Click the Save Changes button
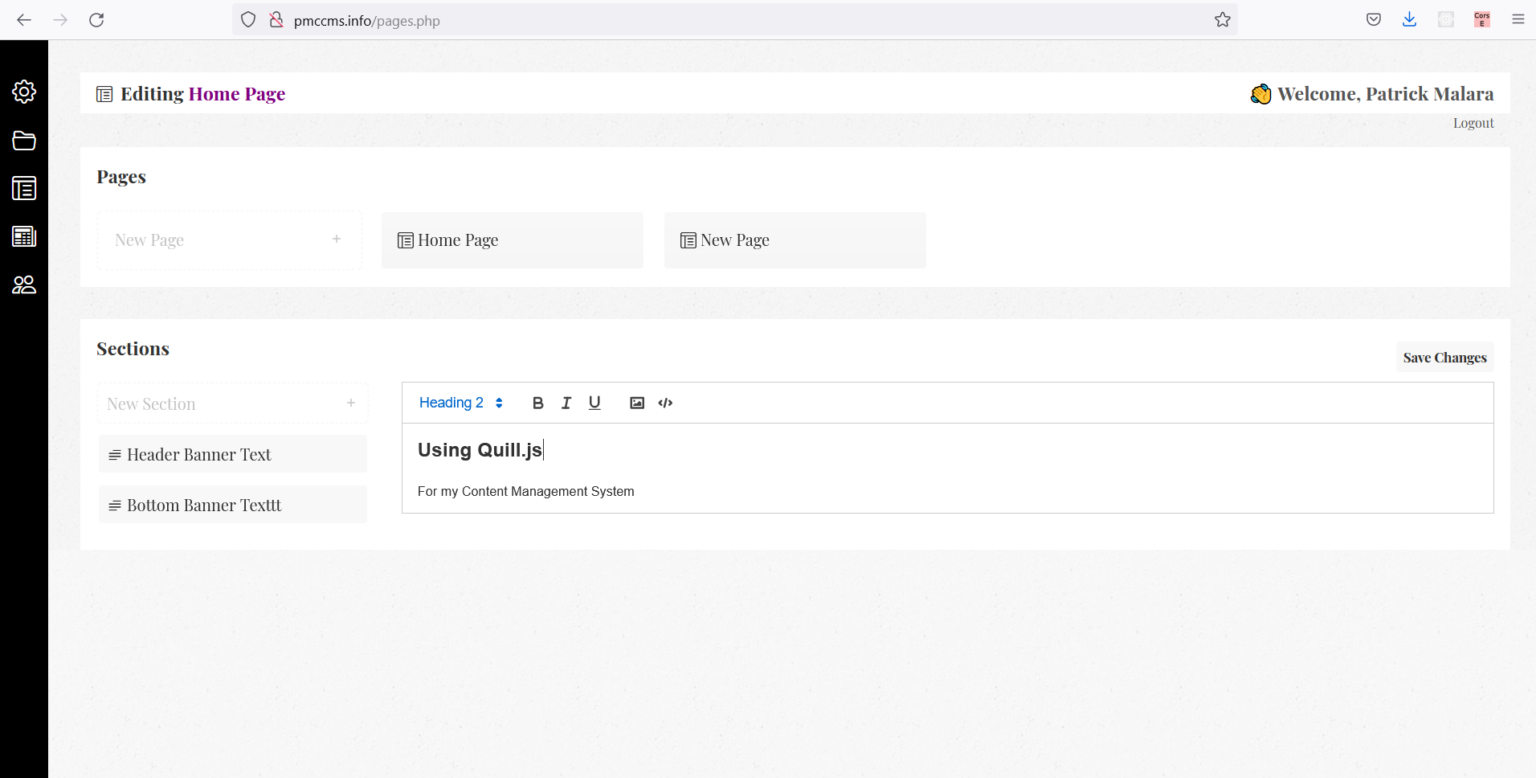Image resolution: width=1536 pixels, height=778 pixels. click(1444, 357)
